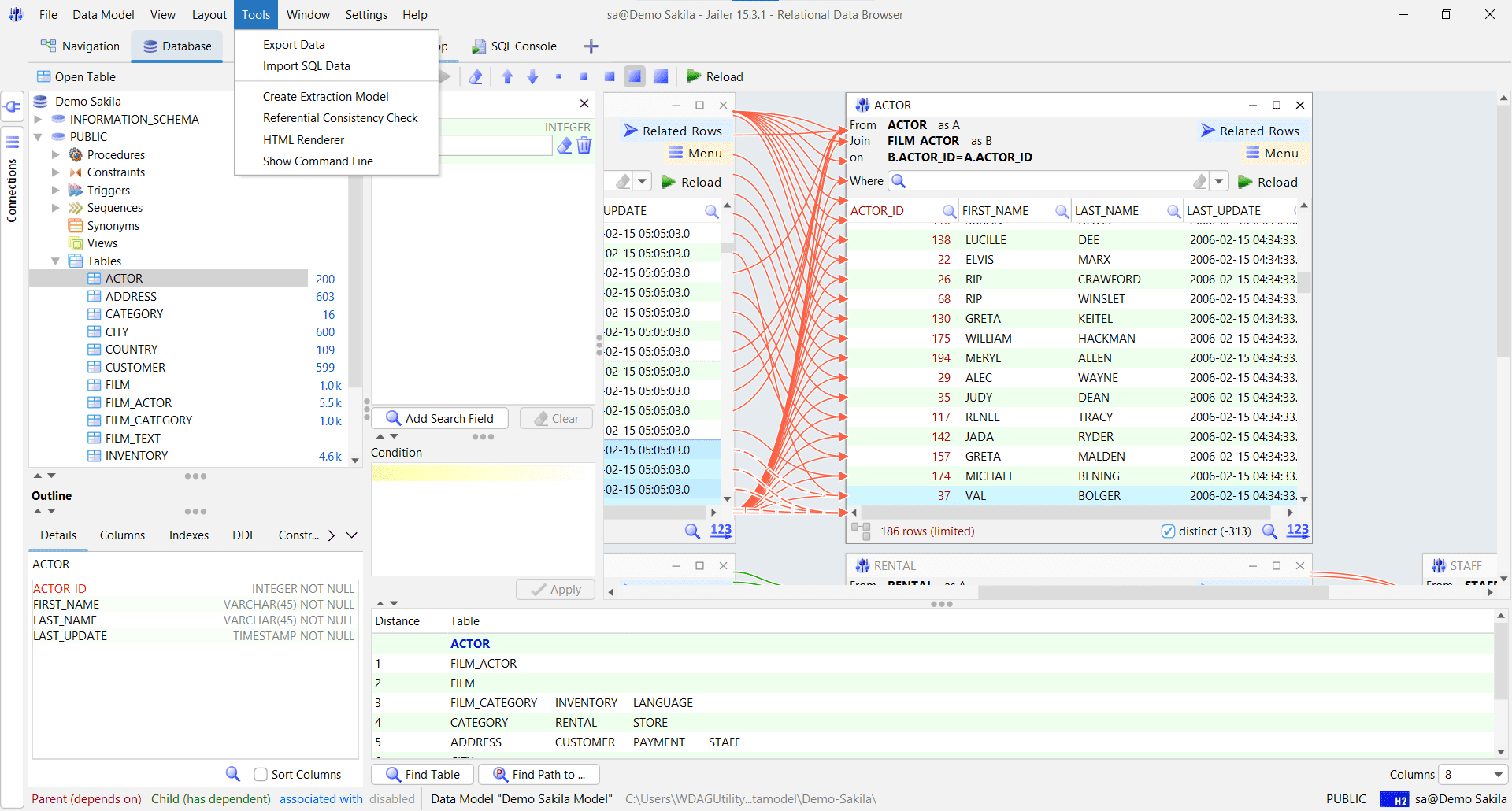Add a new tab with the plus icon

pos(591,46)
